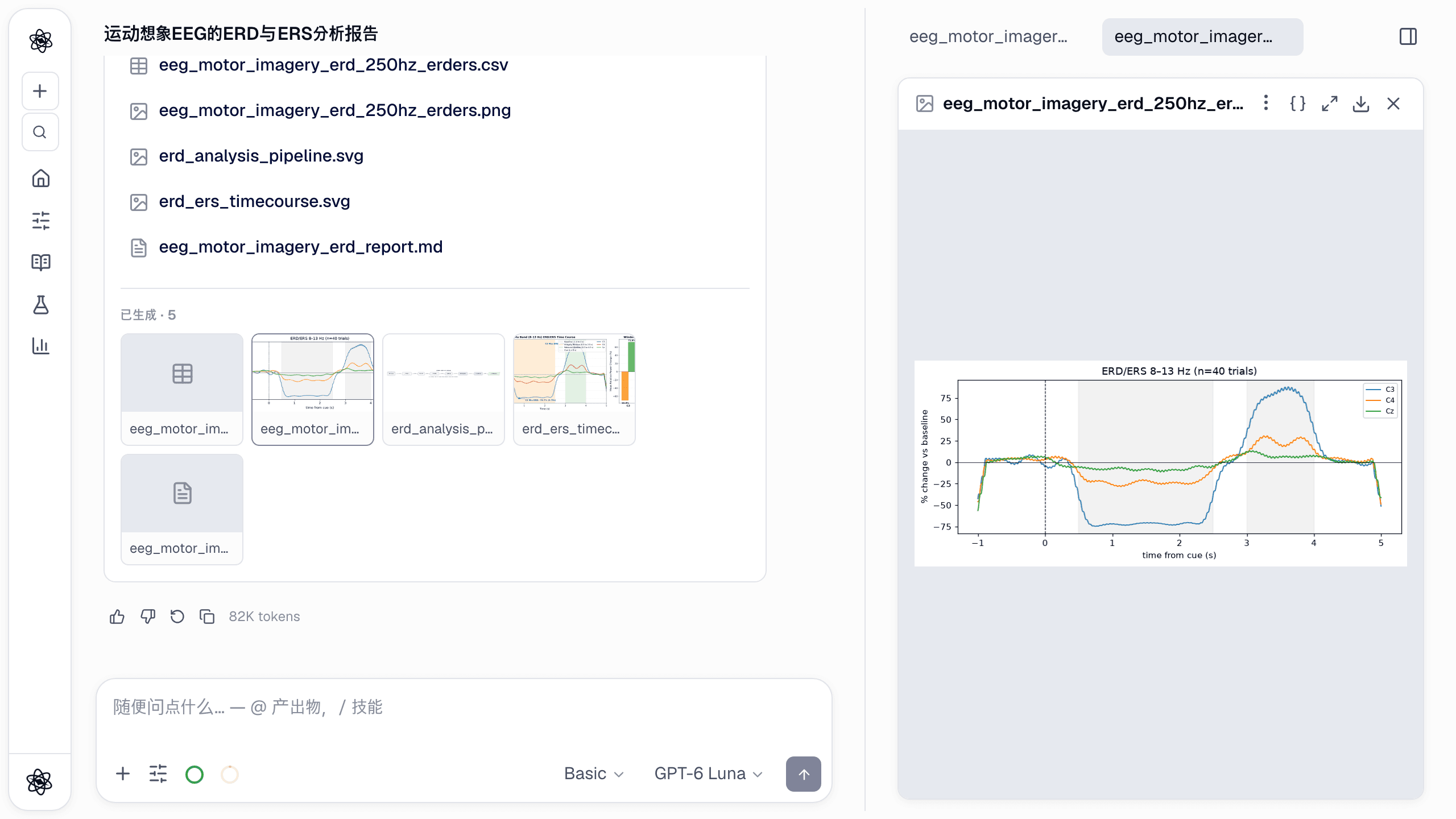Open eeg_motor_imagery_erd_report.md file

pyautogui.click(x=300, y=247)
